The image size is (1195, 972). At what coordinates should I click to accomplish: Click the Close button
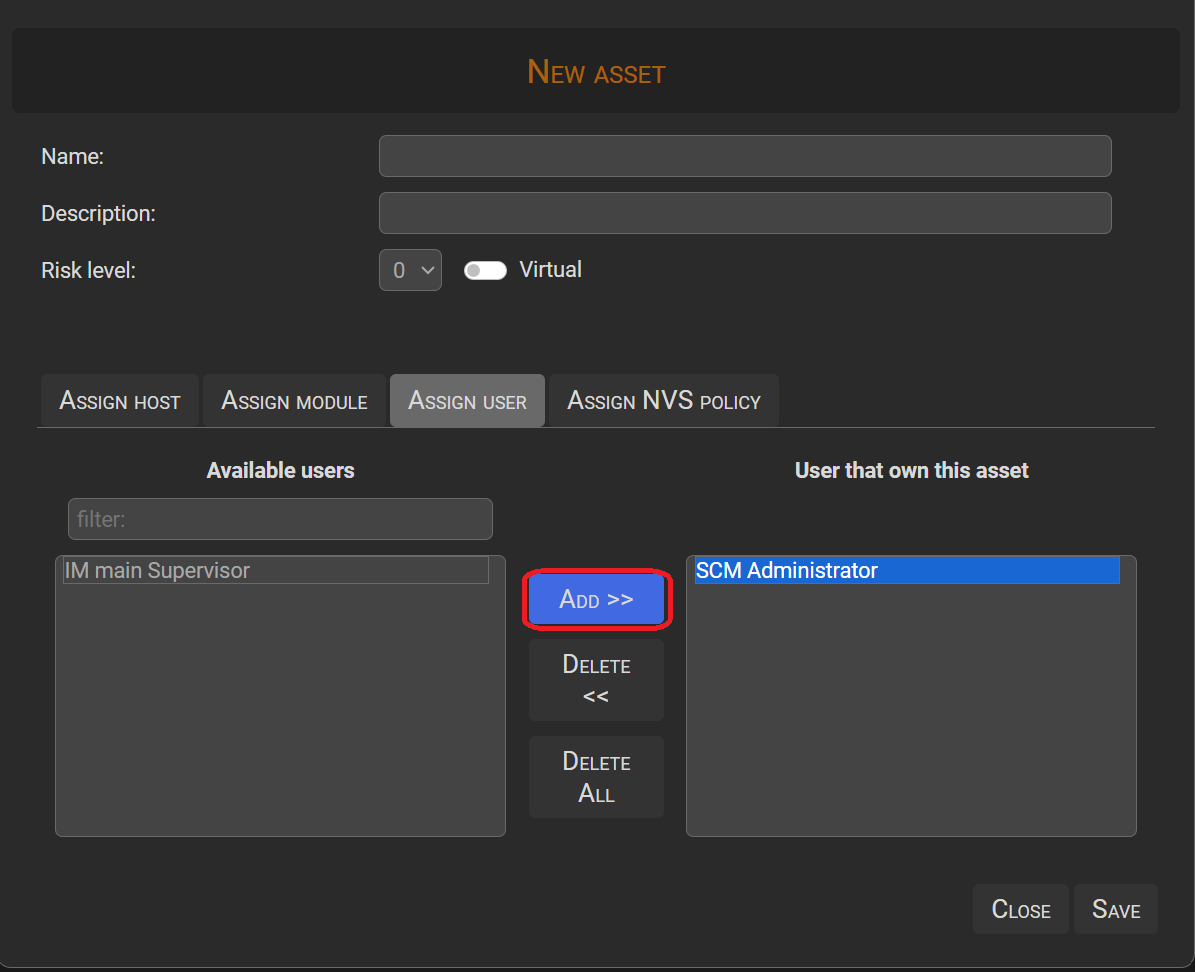(x=1020, y=909)
